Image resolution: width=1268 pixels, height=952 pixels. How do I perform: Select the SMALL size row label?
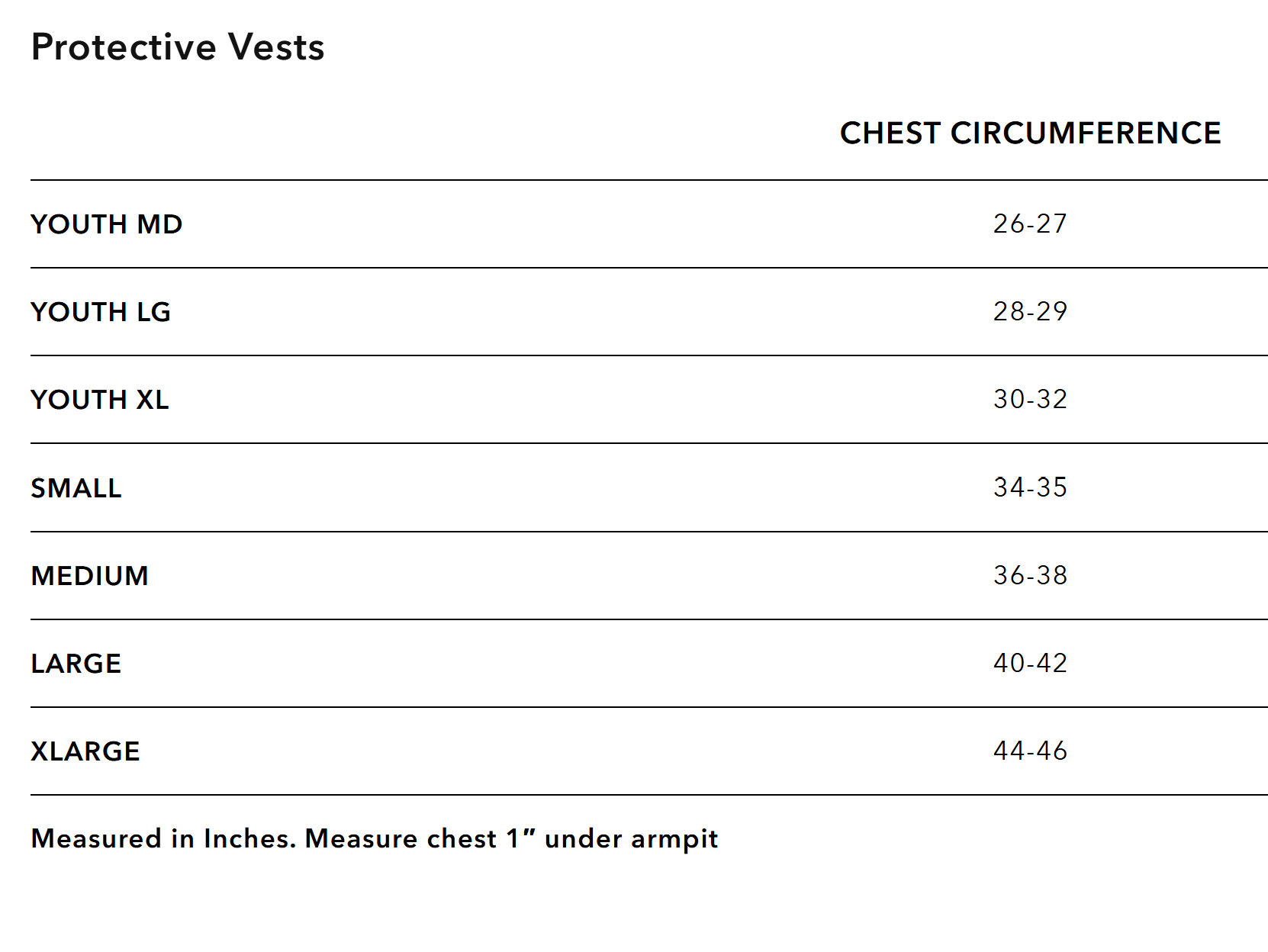coord(76,488)
